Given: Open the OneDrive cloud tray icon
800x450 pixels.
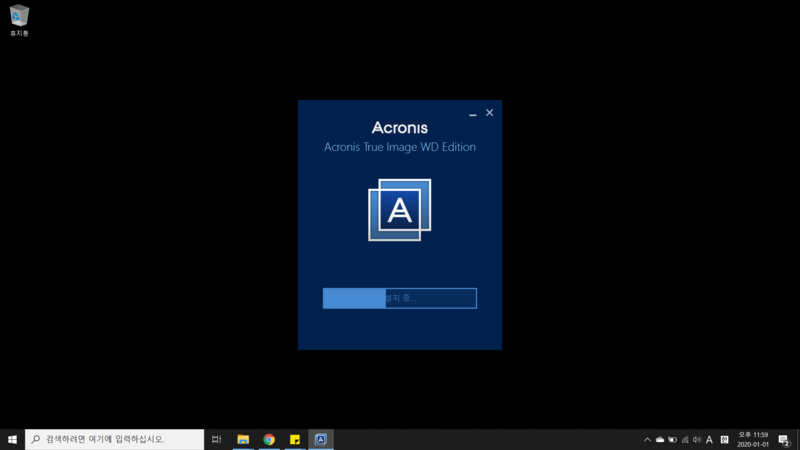Looking at the screenshot, I should 660,439.
